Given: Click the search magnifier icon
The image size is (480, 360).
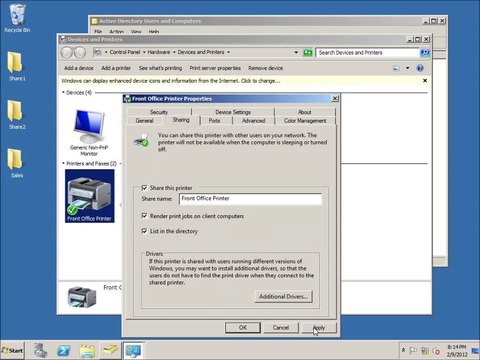Looking at the screenshot, I should pos(424,53).
